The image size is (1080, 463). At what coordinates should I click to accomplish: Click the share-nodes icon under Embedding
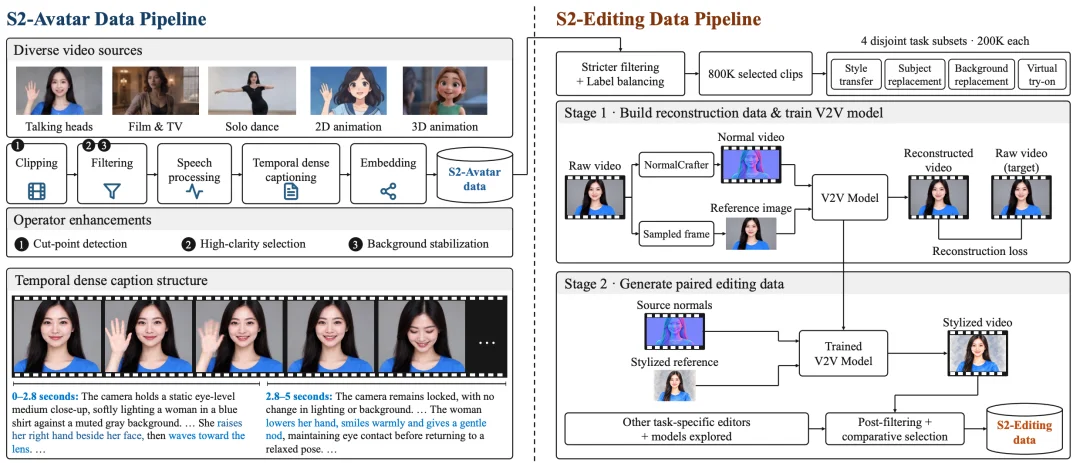[x=388, y=191]
